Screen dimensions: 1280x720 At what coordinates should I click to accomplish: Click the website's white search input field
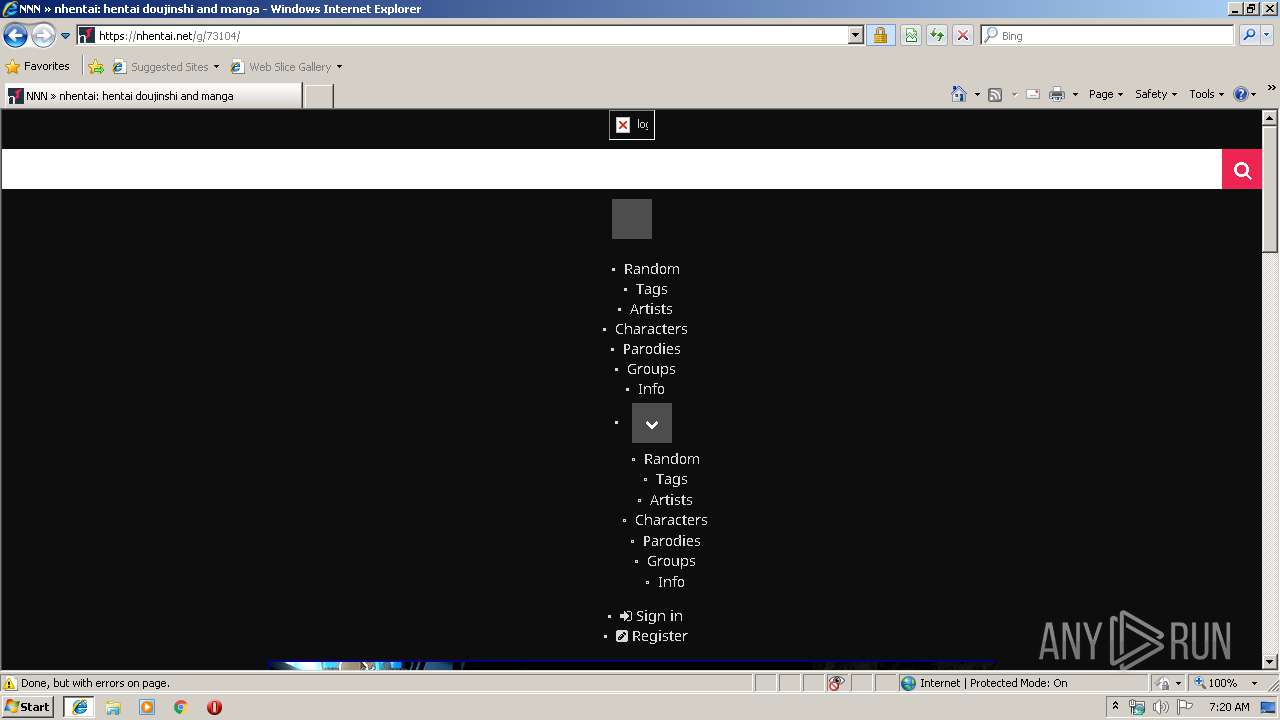point(612,169)
